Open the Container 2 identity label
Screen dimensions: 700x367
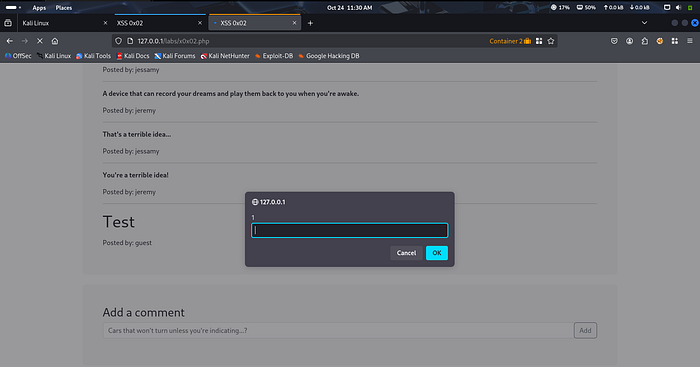510,41
